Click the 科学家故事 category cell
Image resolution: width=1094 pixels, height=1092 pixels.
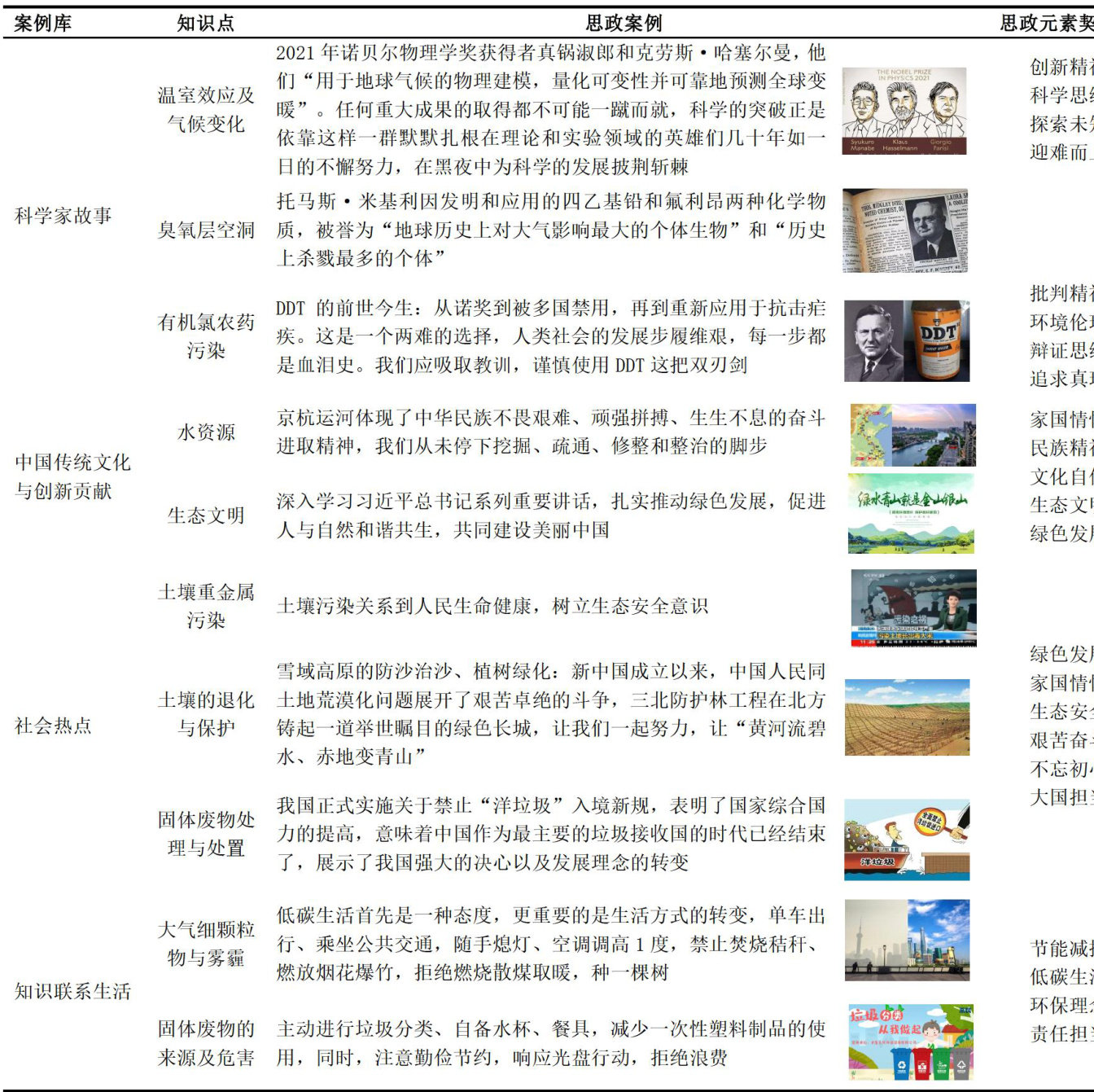tap(63, 216)
